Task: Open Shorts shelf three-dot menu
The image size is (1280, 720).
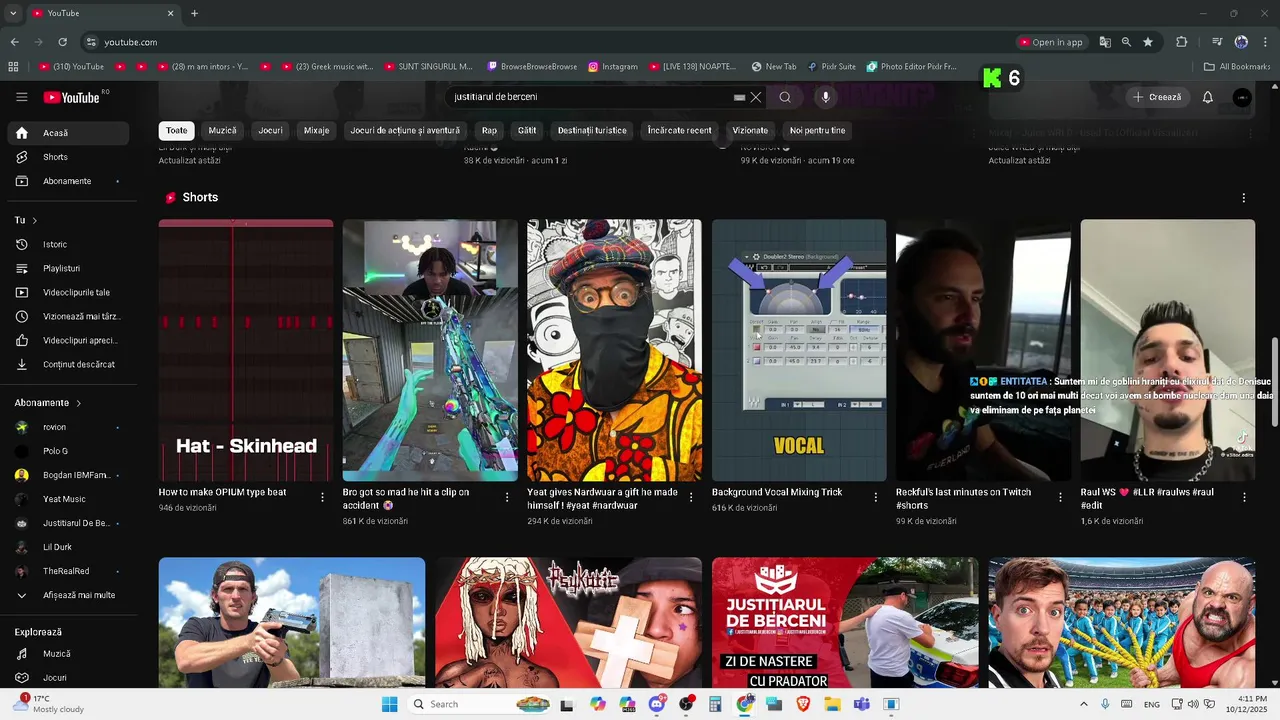Action: 1244,198
